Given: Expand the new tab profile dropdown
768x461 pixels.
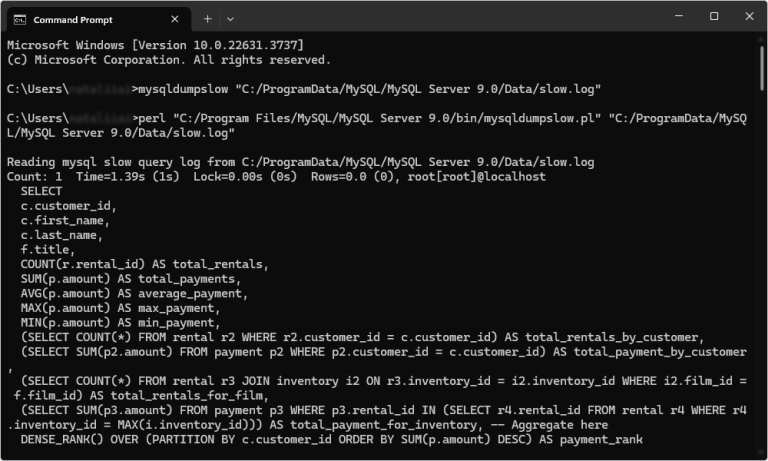Looking at the screenshot, I should tap(231, 18).
